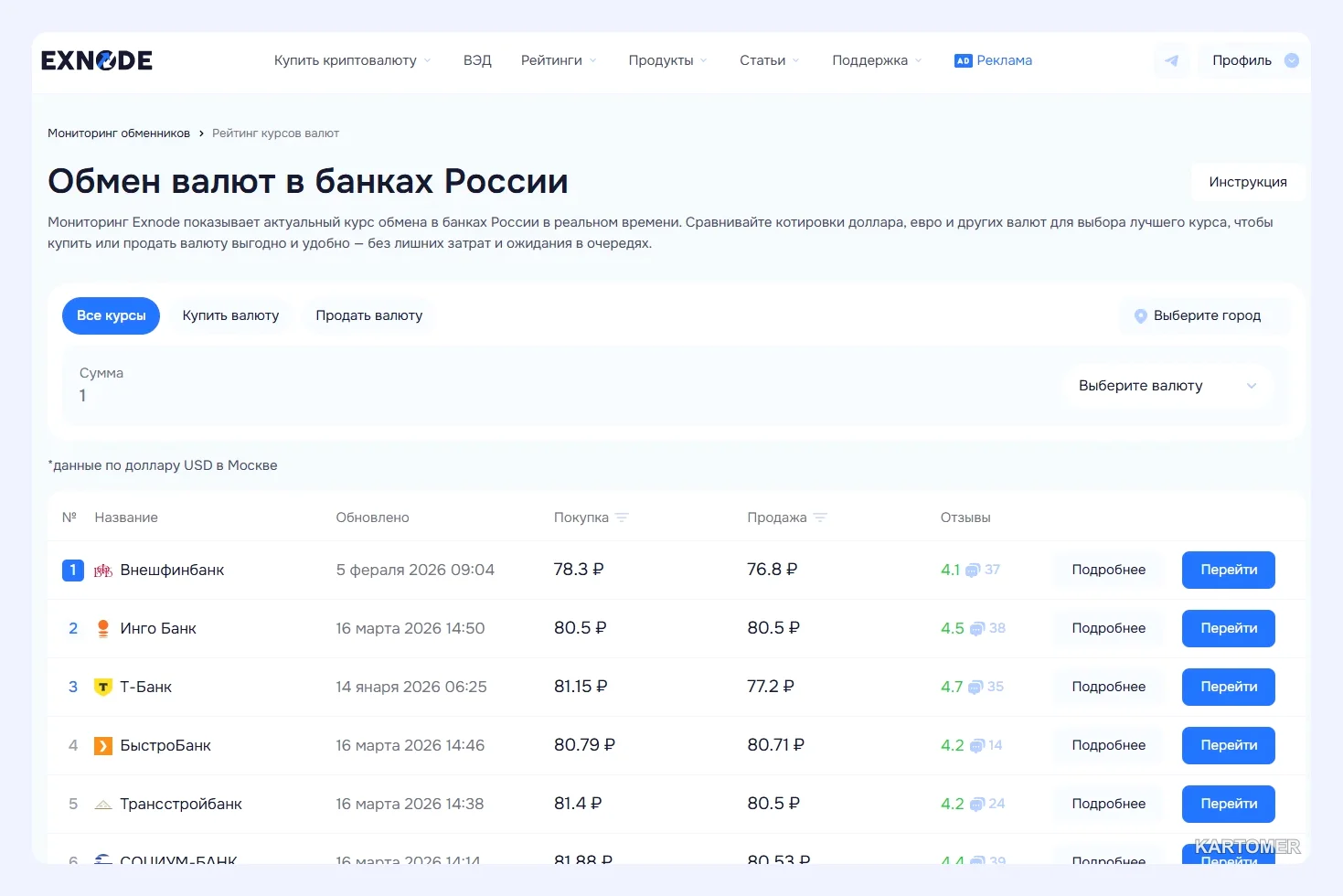Click the Инструкция button
The width and height of the screenshot is (1343, 896).
pyautogui.click(x=1248, y=182)
